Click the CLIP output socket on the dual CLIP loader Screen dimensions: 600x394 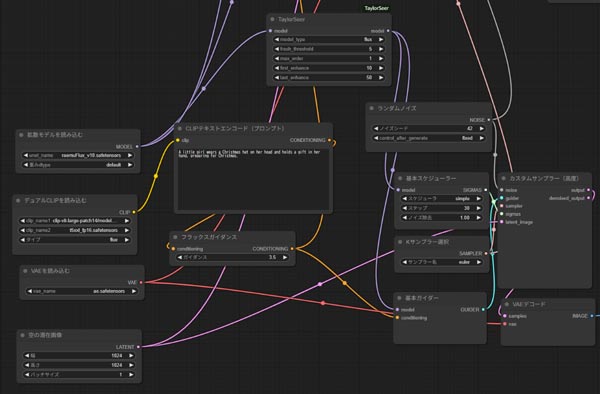coord(134,212)
